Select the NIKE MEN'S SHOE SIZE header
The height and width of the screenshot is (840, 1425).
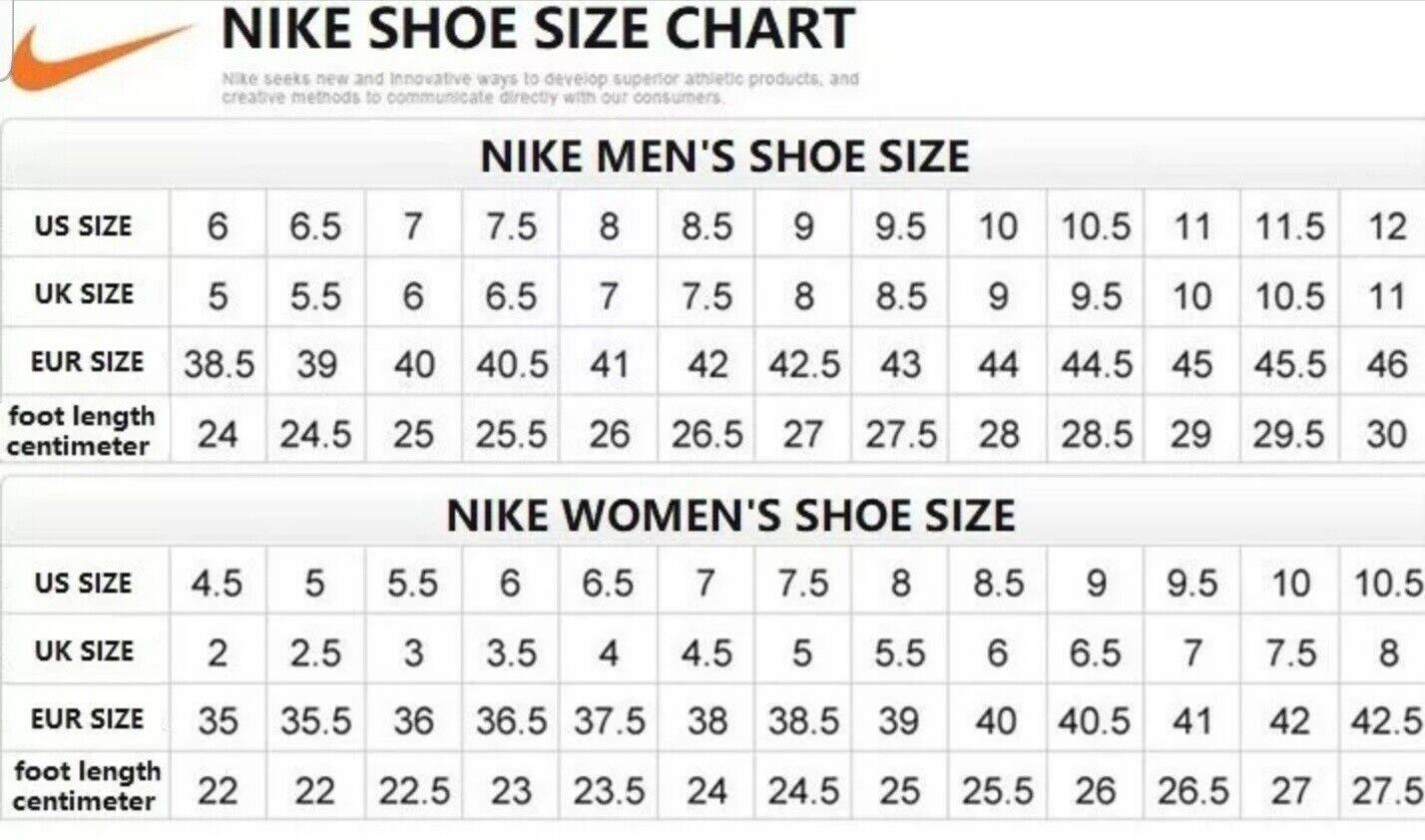724,158
